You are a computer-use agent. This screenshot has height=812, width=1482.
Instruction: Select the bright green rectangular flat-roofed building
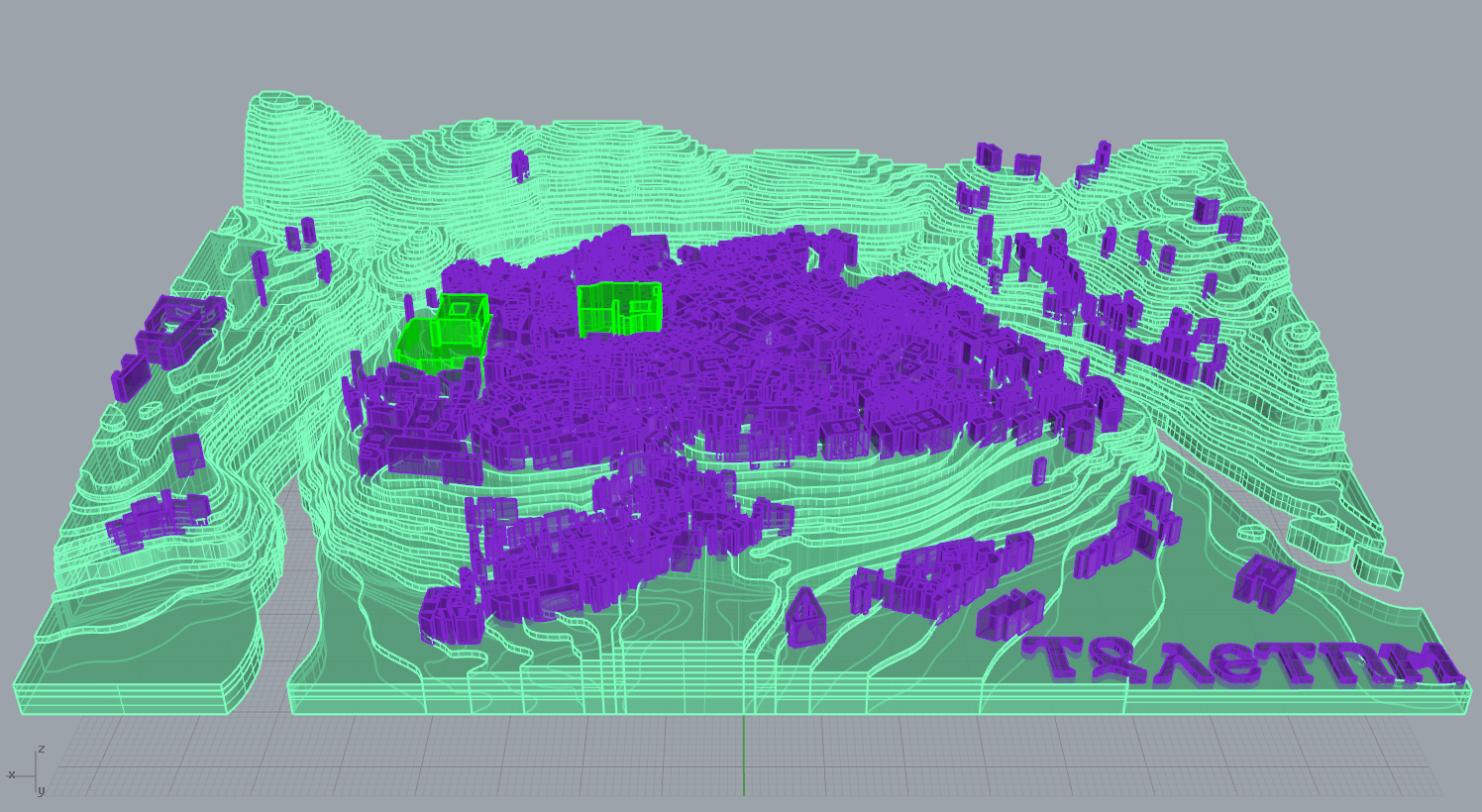coord(619,308)
